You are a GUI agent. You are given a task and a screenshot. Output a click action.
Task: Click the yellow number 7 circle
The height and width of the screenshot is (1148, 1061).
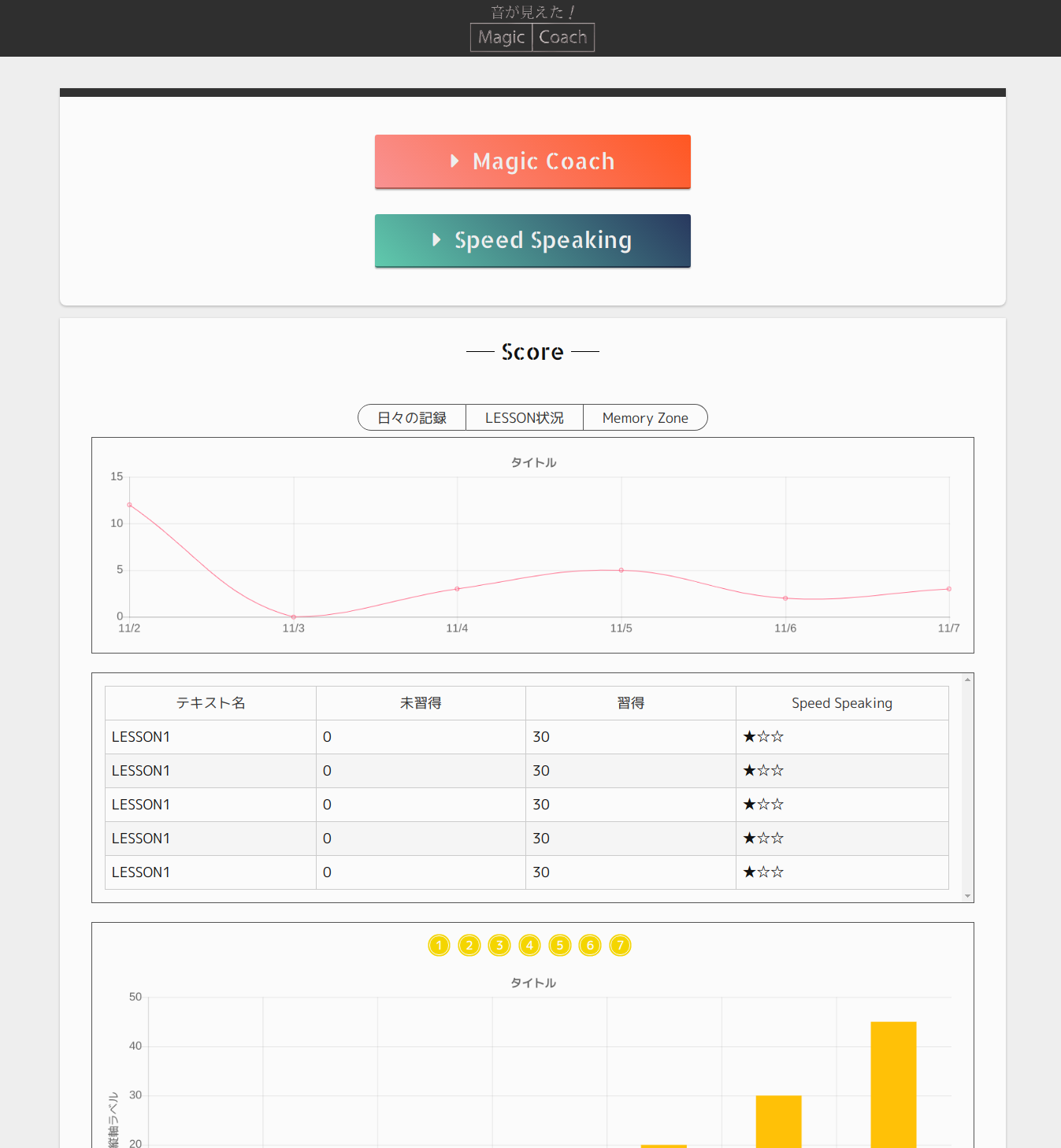coord(621,945)
